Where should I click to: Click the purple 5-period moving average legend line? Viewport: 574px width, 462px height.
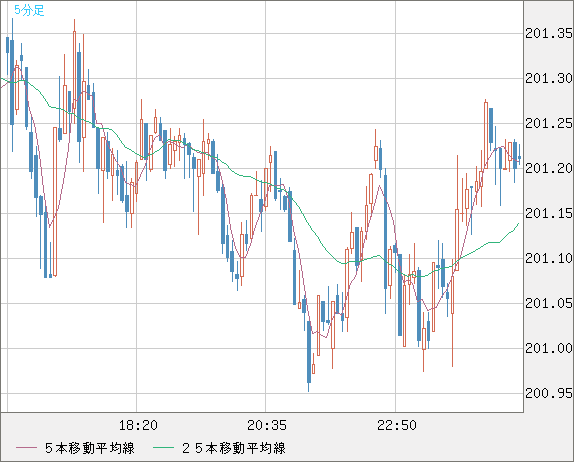point(26,448)
